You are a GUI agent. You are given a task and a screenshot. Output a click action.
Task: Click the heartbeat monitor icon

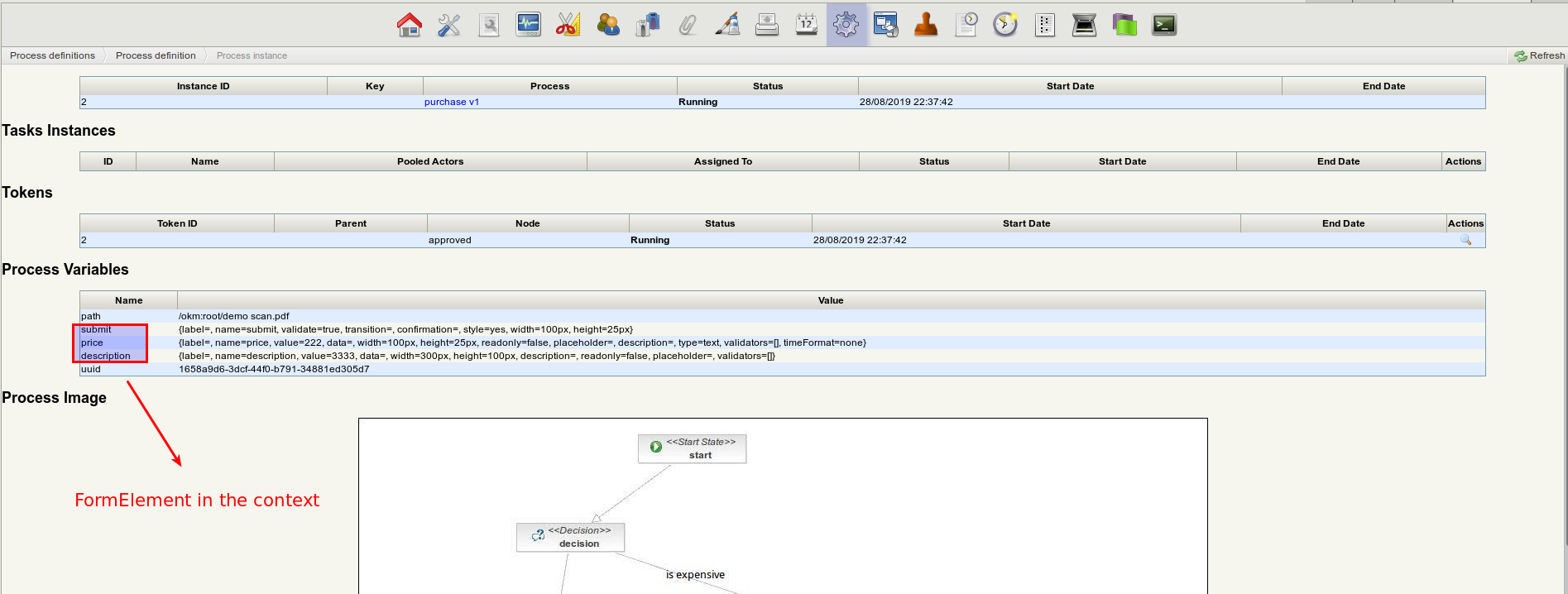click(528, 25)
